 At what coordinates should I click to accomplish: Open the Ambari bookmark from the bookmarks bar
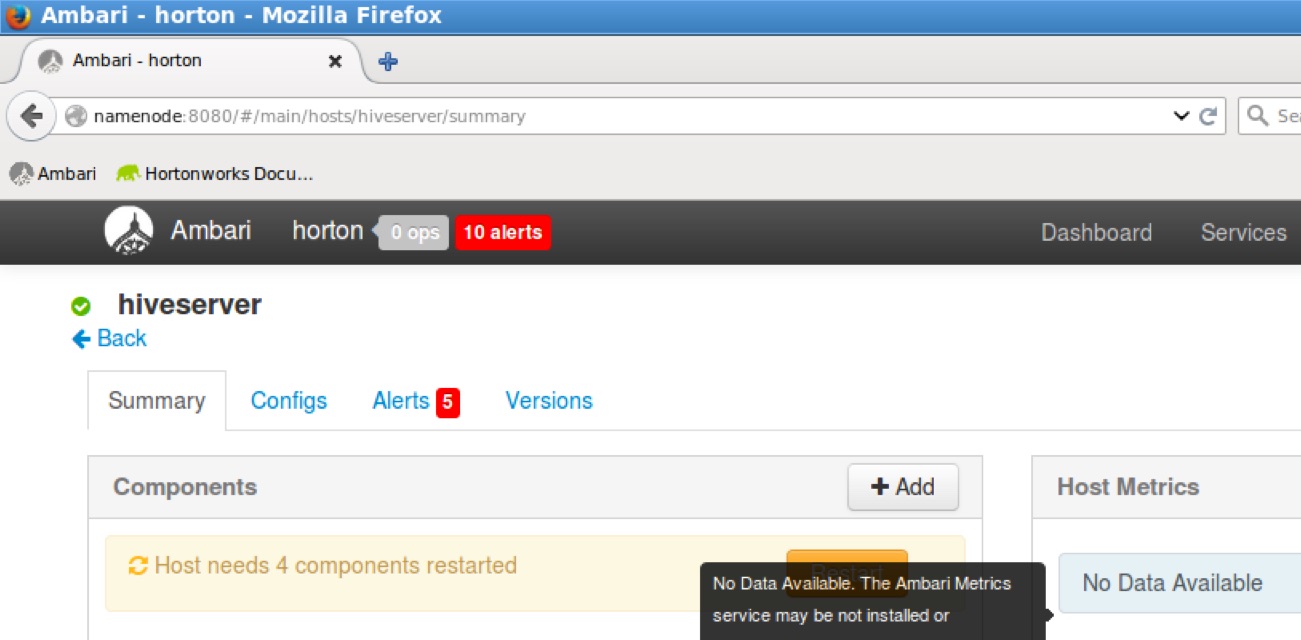click(x=52, y=173)
